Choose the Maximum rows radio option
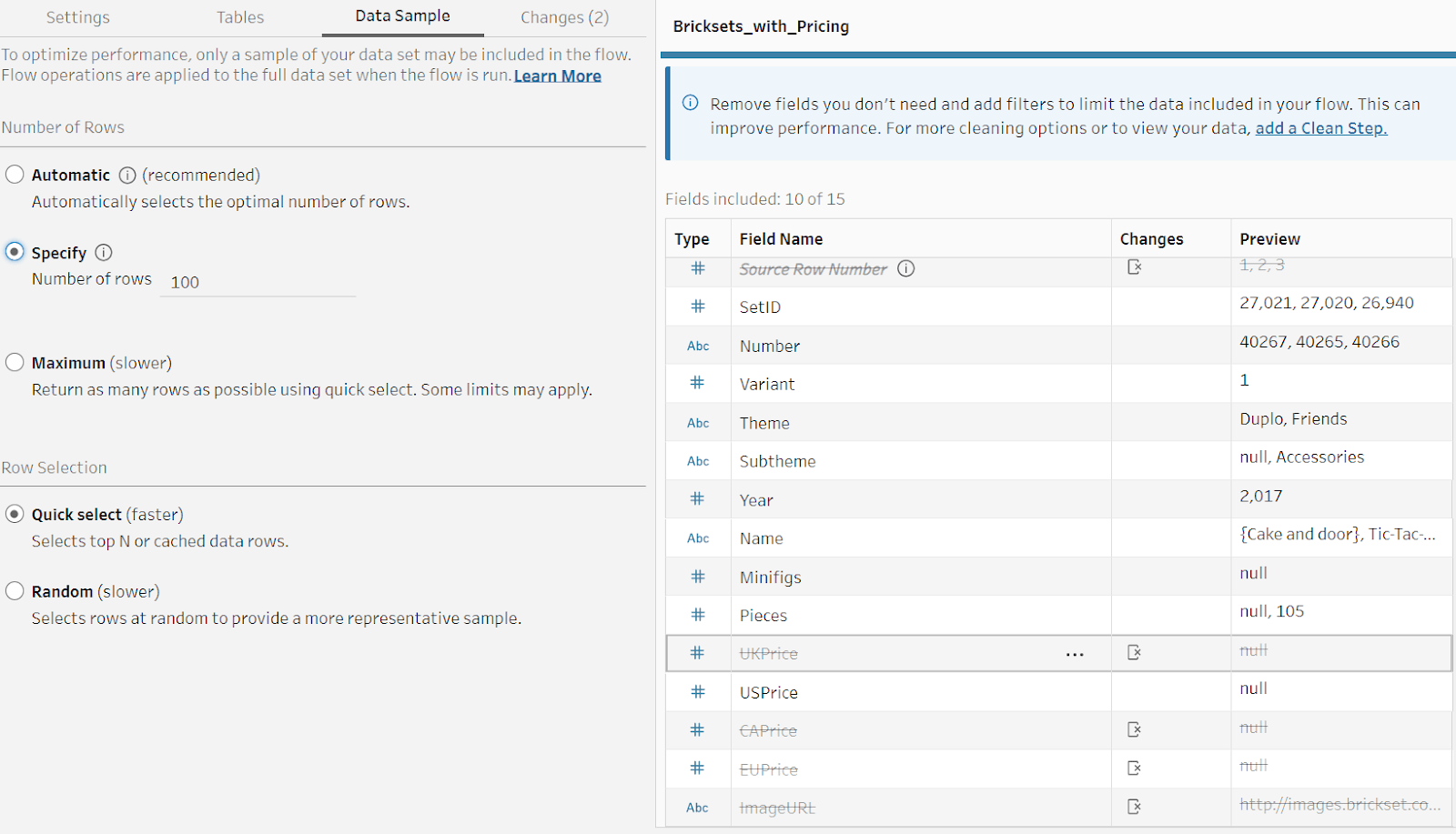 click(15, 363)
